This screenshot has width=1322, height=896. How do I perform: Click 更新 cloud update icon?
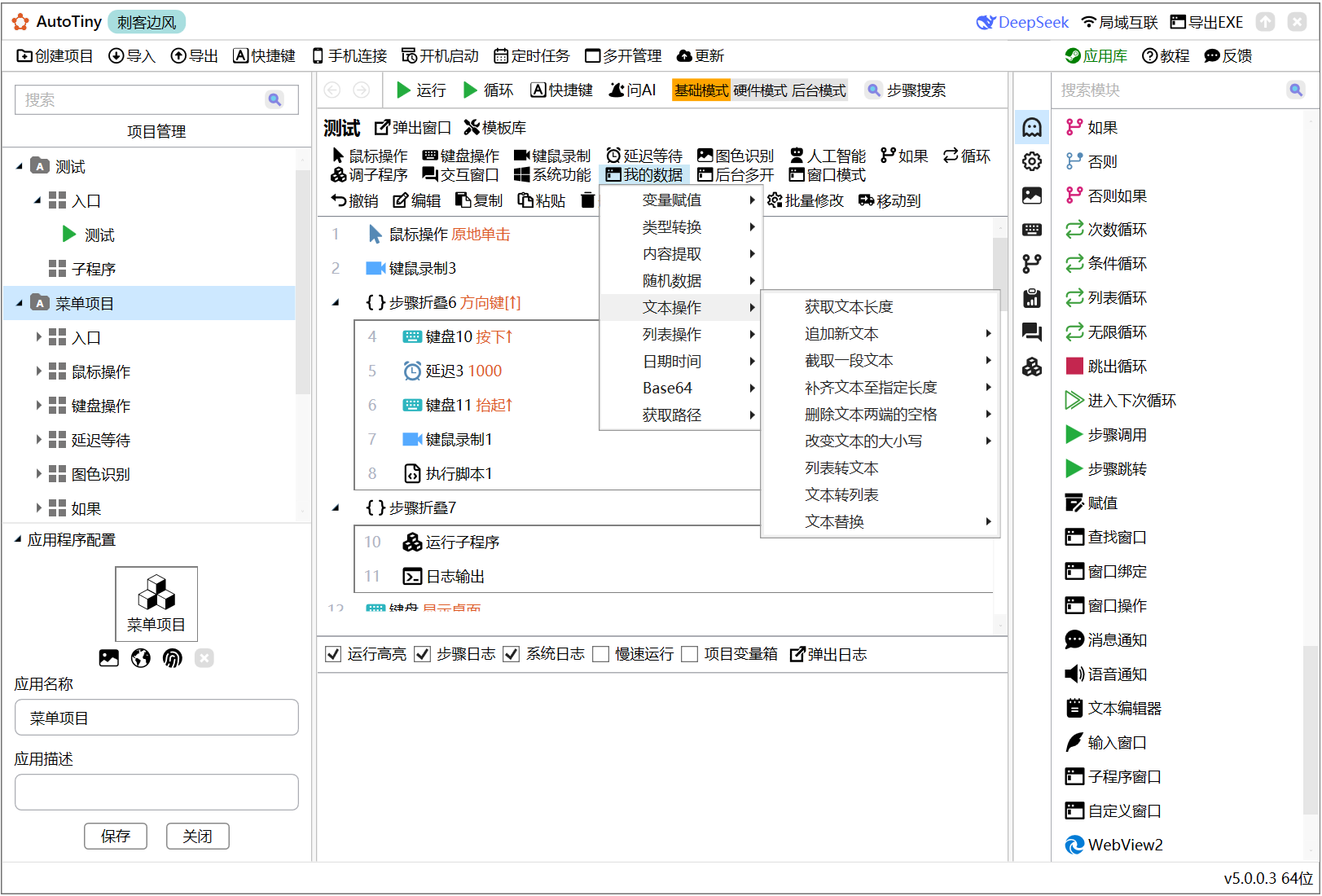coord(684,55)
